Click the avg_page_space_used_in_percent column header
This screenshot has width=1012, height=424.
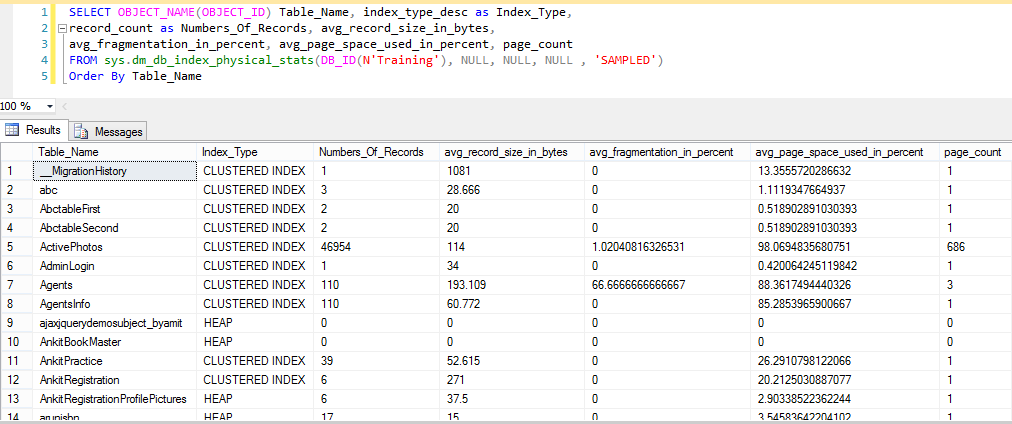[x=845, y=152]
